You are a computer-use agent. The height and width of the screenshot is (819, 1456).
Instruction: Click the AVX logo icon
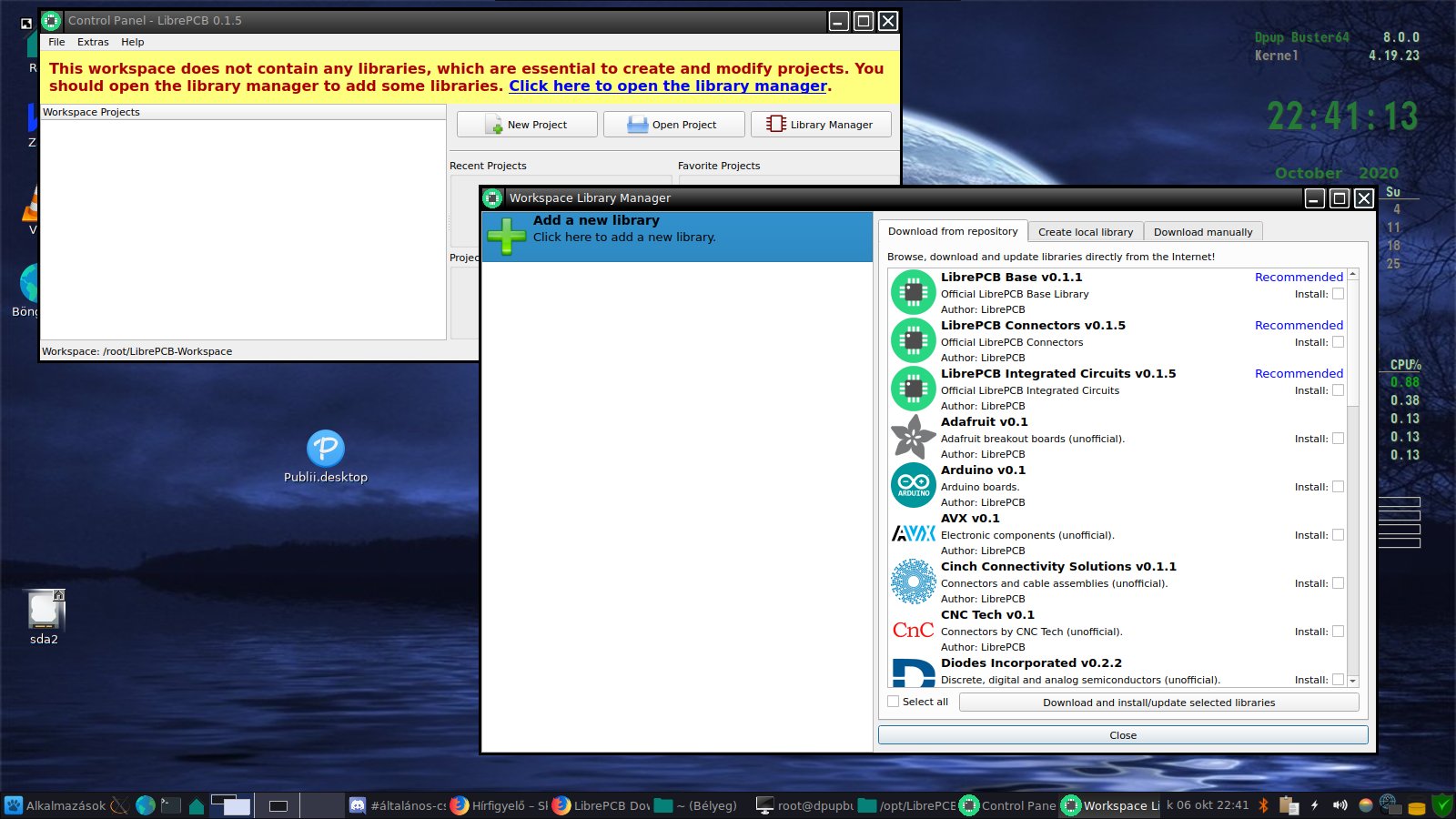(913, 533)
